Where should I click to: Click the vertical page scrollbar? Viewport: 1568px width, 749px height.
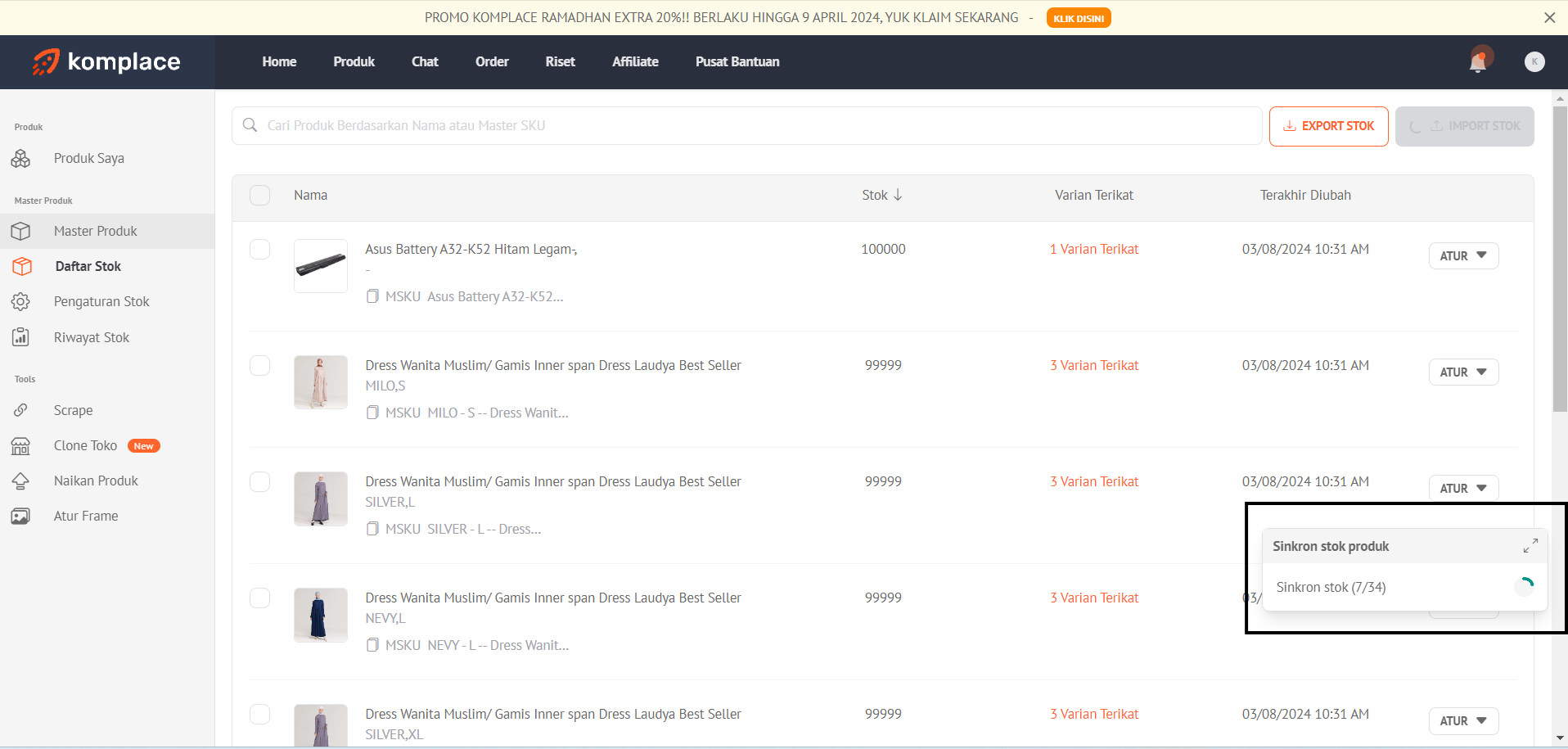(1560, 259)
